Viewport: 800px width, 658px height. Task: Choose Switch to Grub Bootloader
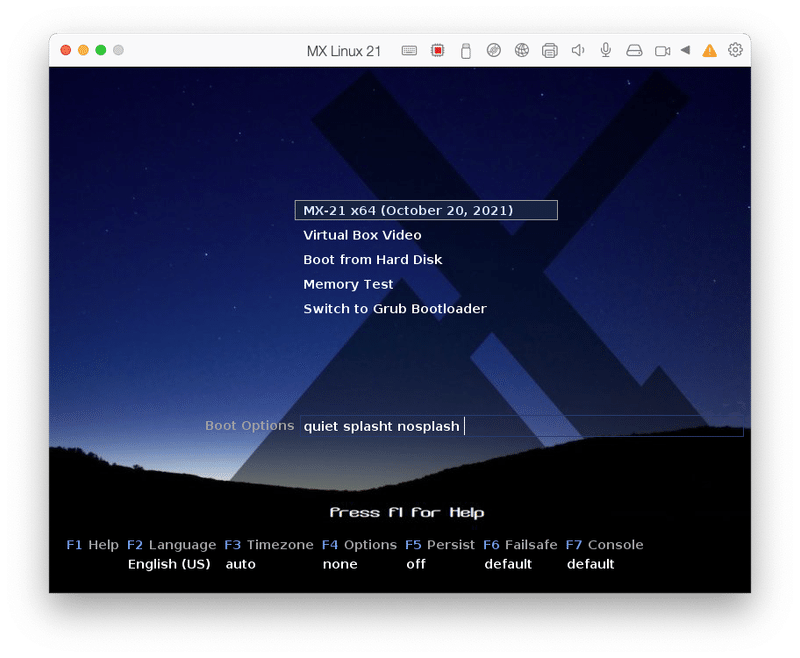(x=395, y=309)
